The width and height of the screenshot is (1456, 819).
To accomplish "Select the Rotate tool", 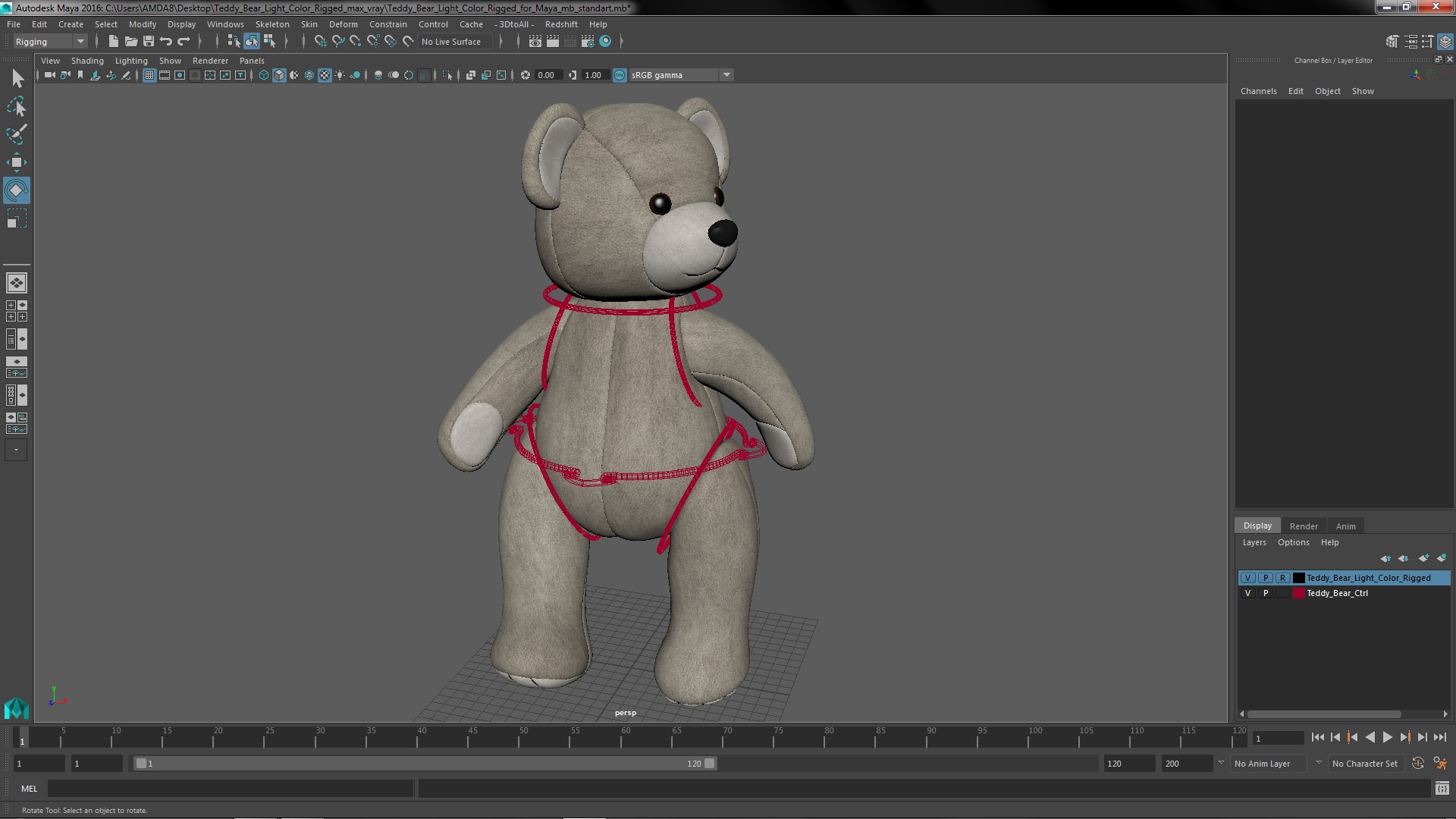I will (17, 190).
